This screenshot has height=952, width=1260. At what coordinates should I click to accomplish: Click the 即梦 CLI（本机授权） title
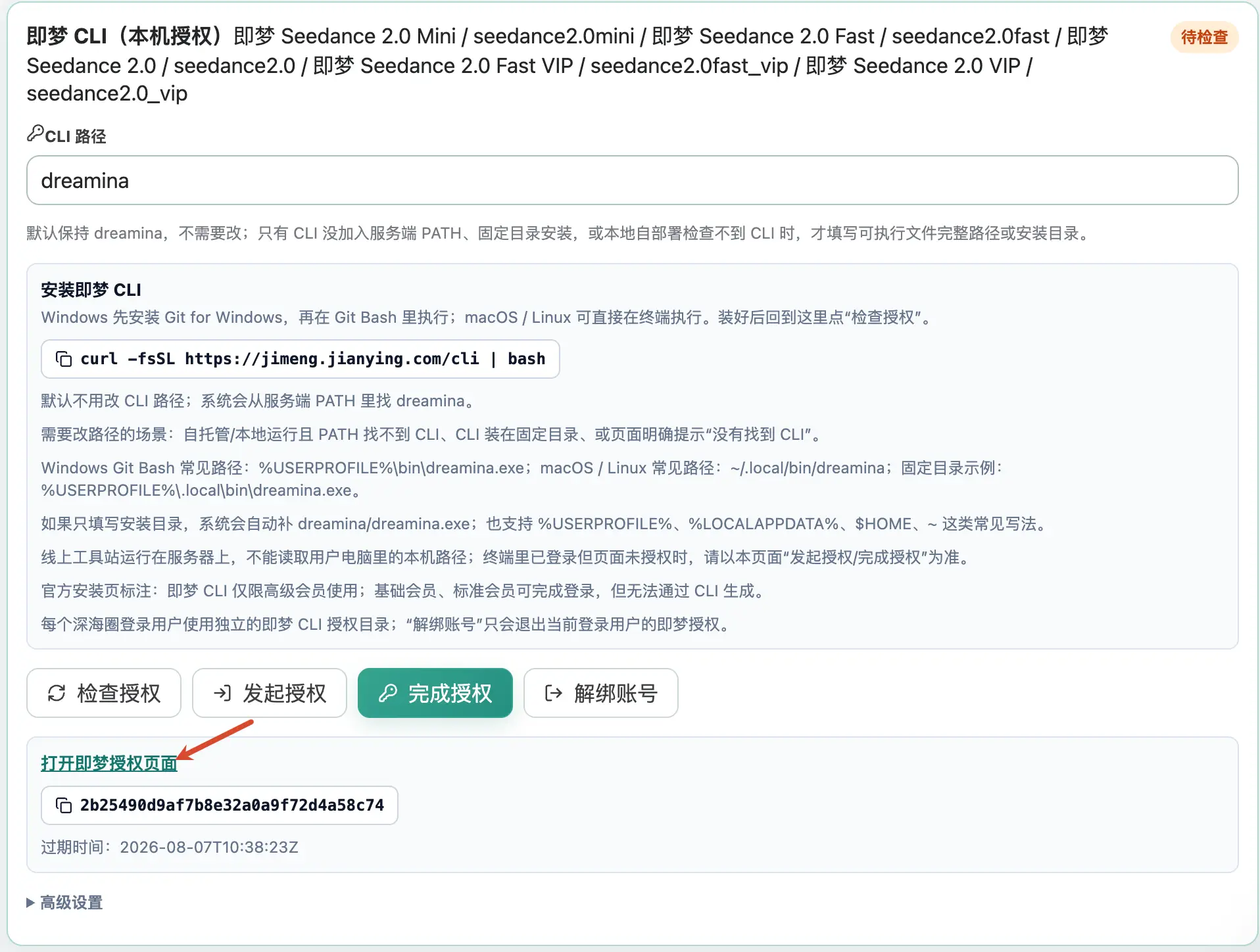click(125, 36)
